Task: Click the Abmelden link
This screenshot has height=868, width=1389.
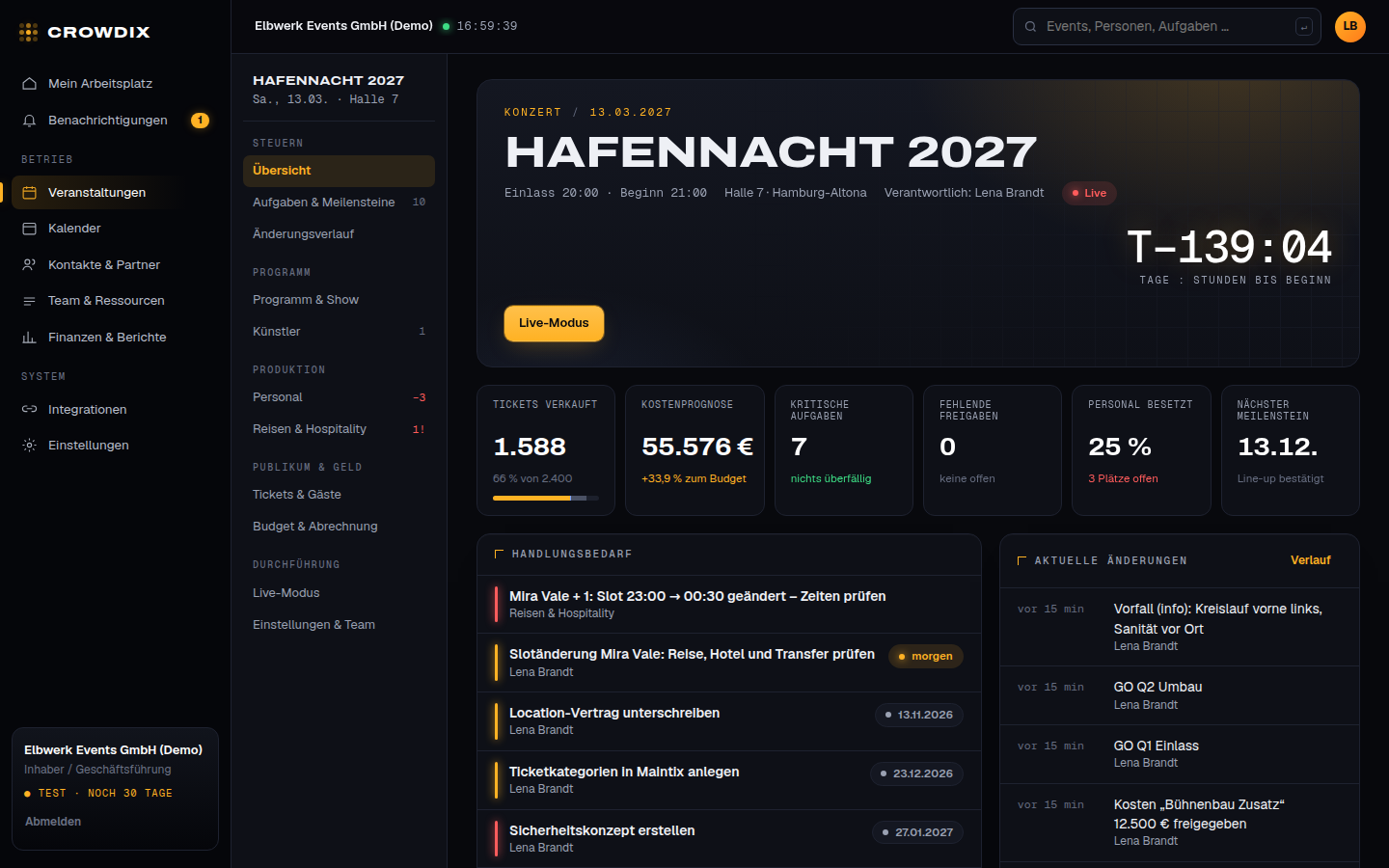Action: tap(53, 822)
